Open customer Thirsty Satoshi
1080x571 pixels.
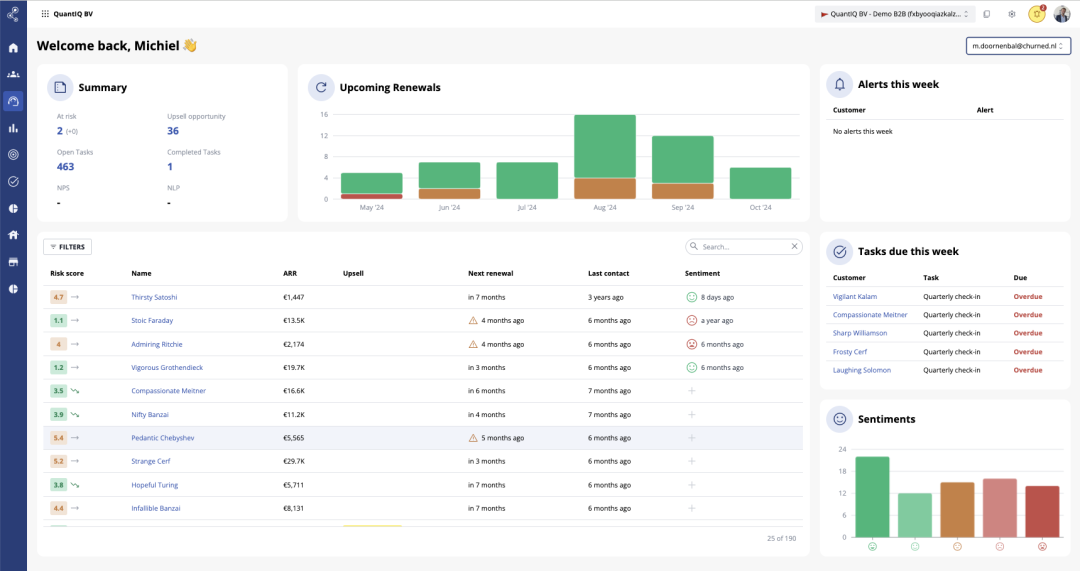154,298
